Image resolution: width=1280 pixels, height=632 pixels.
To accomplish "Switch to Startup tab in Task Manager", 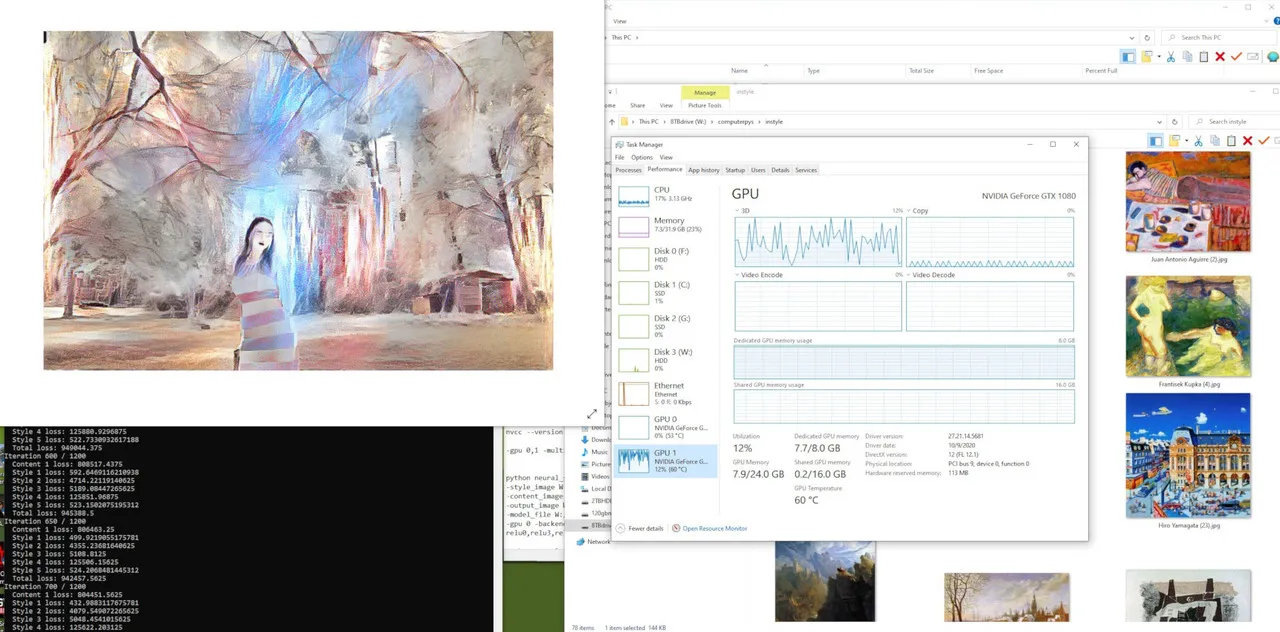I will 735,170.
